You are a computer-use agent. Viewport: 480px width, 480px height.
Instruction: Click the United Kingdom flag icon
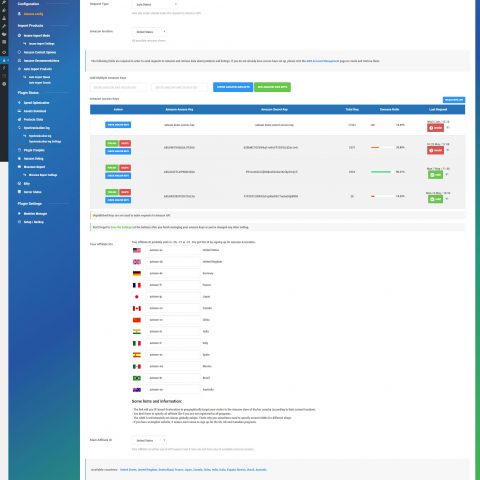(137, 262)
